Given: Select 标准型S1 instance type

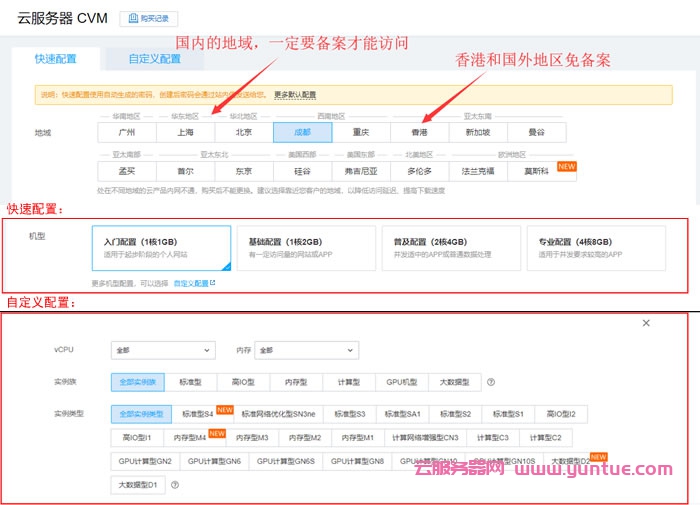Looking at the screenshot, I should (x=508, y=414).
